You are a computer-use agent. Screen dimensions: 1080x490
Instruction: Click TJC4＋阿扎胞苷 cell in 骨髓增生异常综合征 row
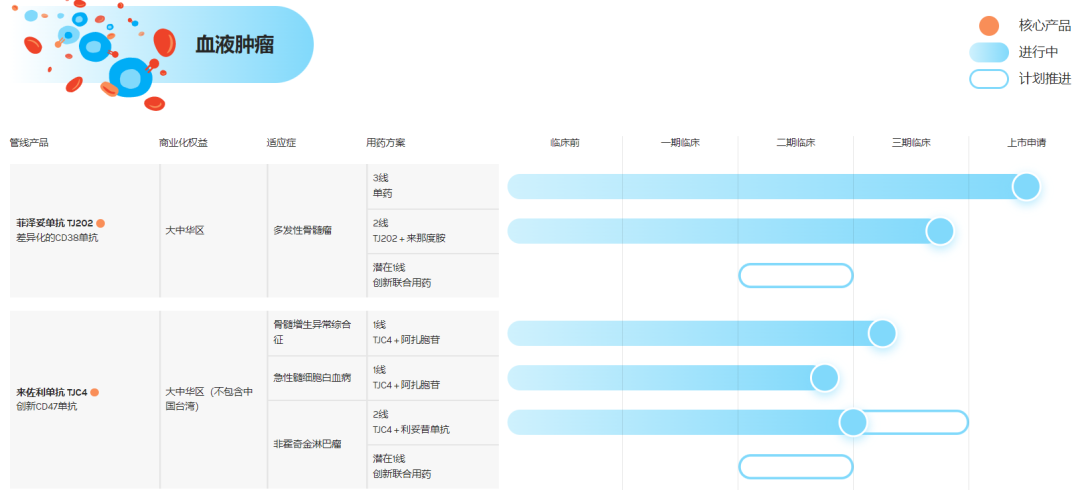[433, 333]
